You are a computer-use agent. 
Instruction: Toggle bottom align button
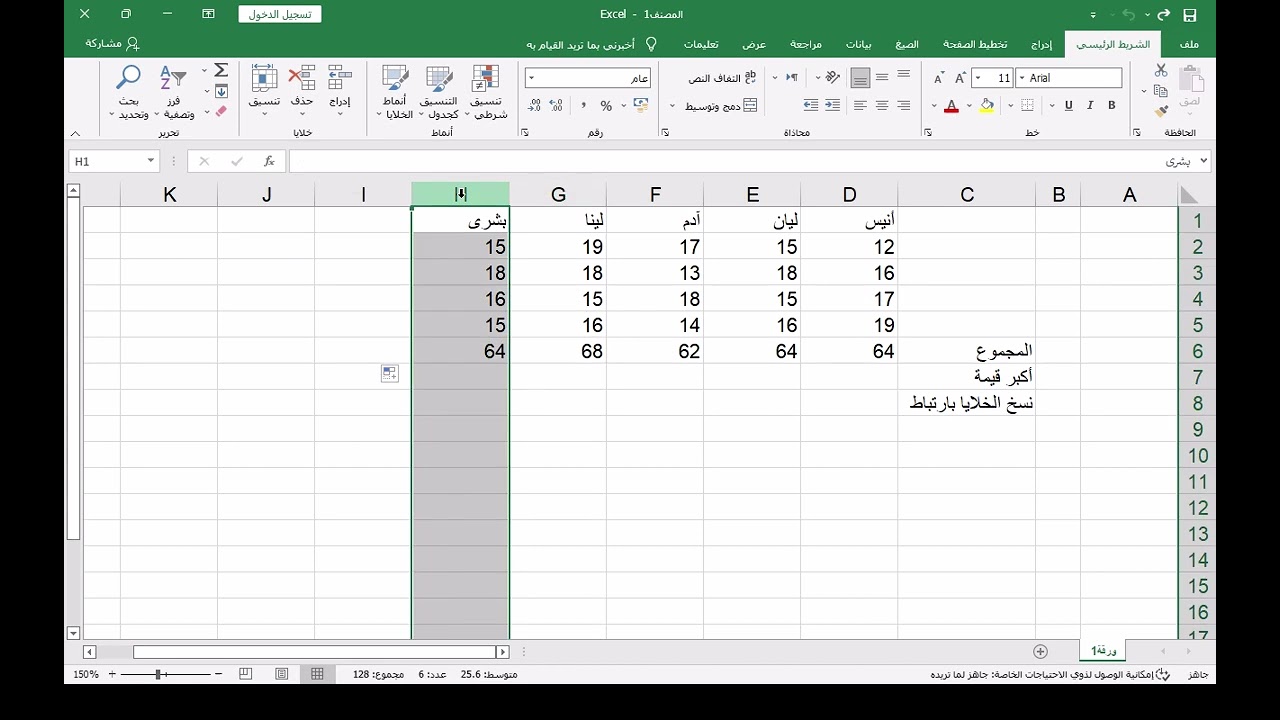[860, 78]
